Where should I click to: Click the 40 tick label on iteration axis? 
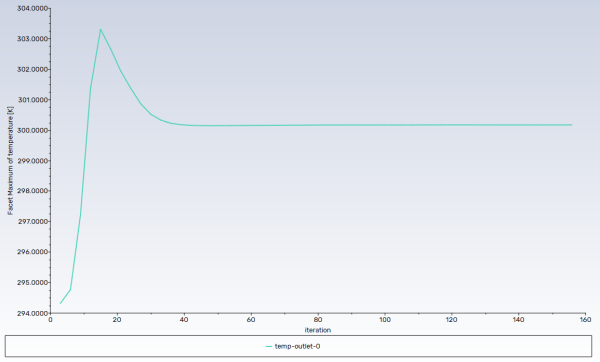(x=184, y=320)
